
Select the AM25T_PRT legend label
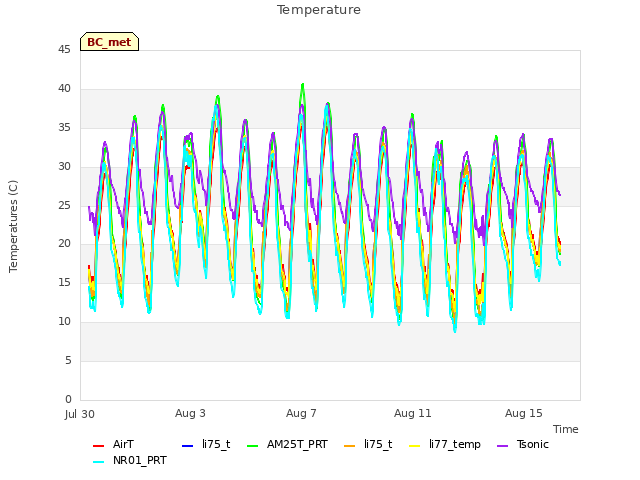pos(297,444)
